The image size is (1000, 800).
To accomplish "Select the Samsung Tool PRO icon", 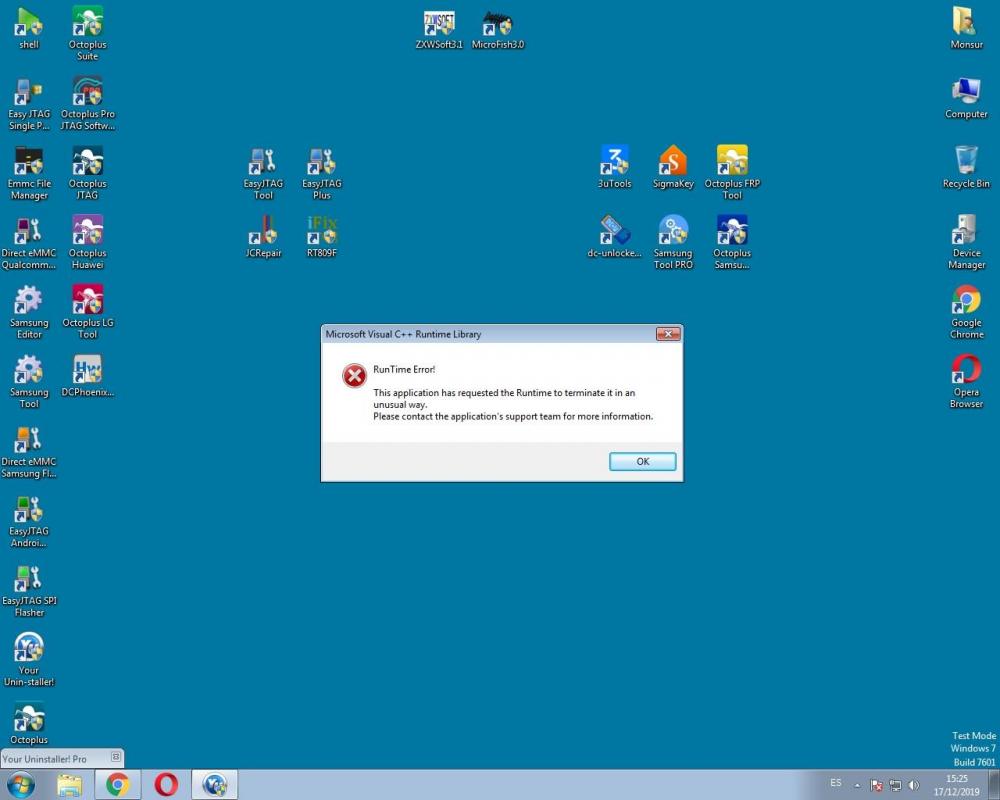I will tap(673, 233).
